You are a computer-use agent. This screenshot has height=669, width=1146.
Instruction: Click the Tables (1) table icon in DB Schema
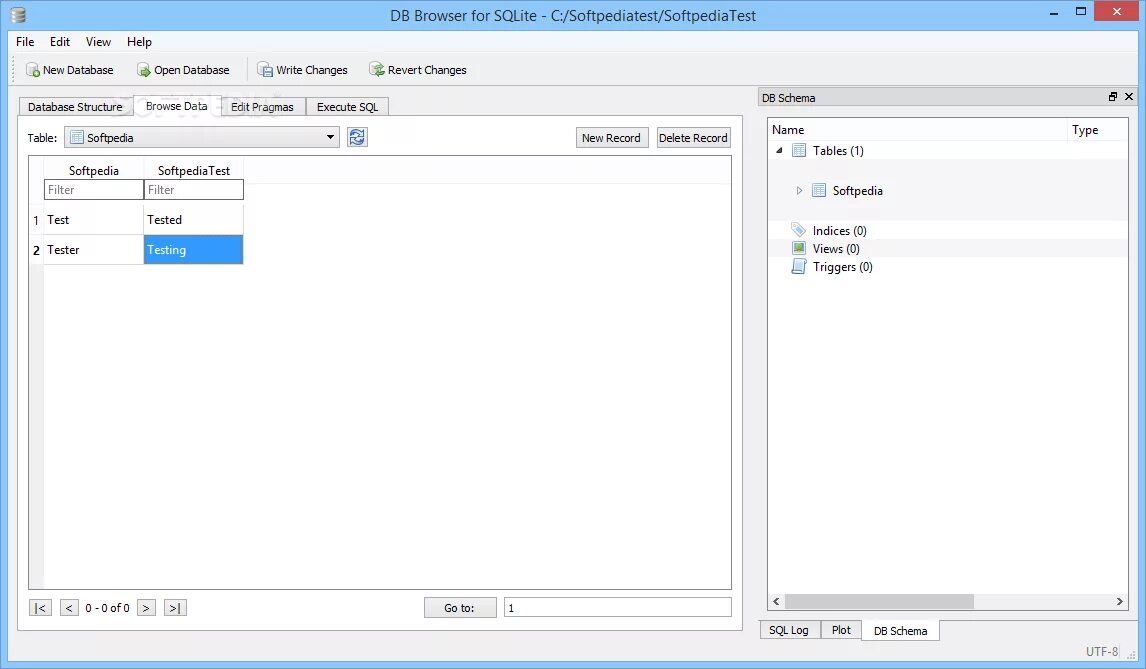click(x=800, y=151)
